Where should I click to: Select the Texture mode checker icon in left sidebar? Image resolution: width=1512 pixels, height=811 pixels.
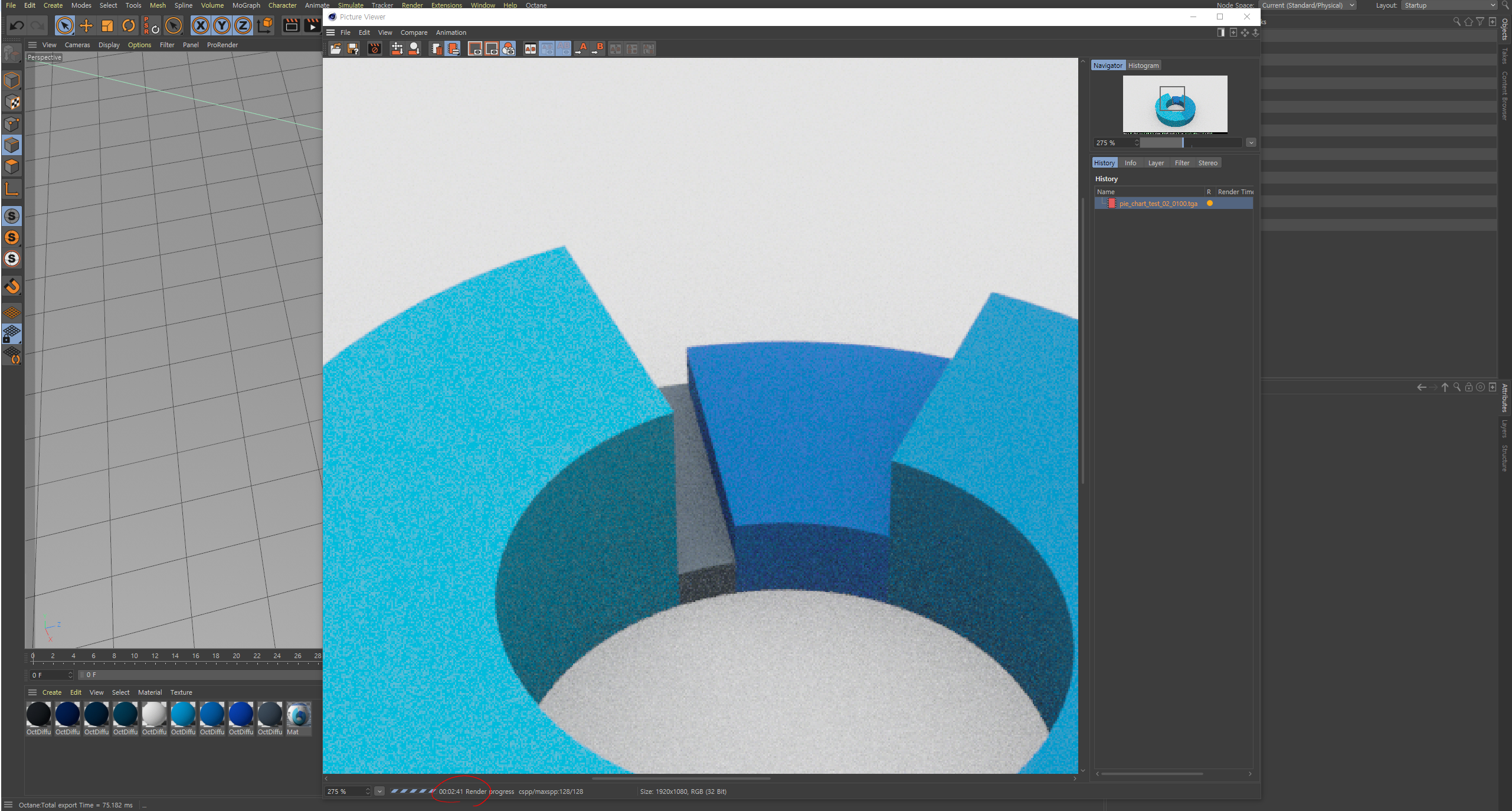[x=12, y=102]
